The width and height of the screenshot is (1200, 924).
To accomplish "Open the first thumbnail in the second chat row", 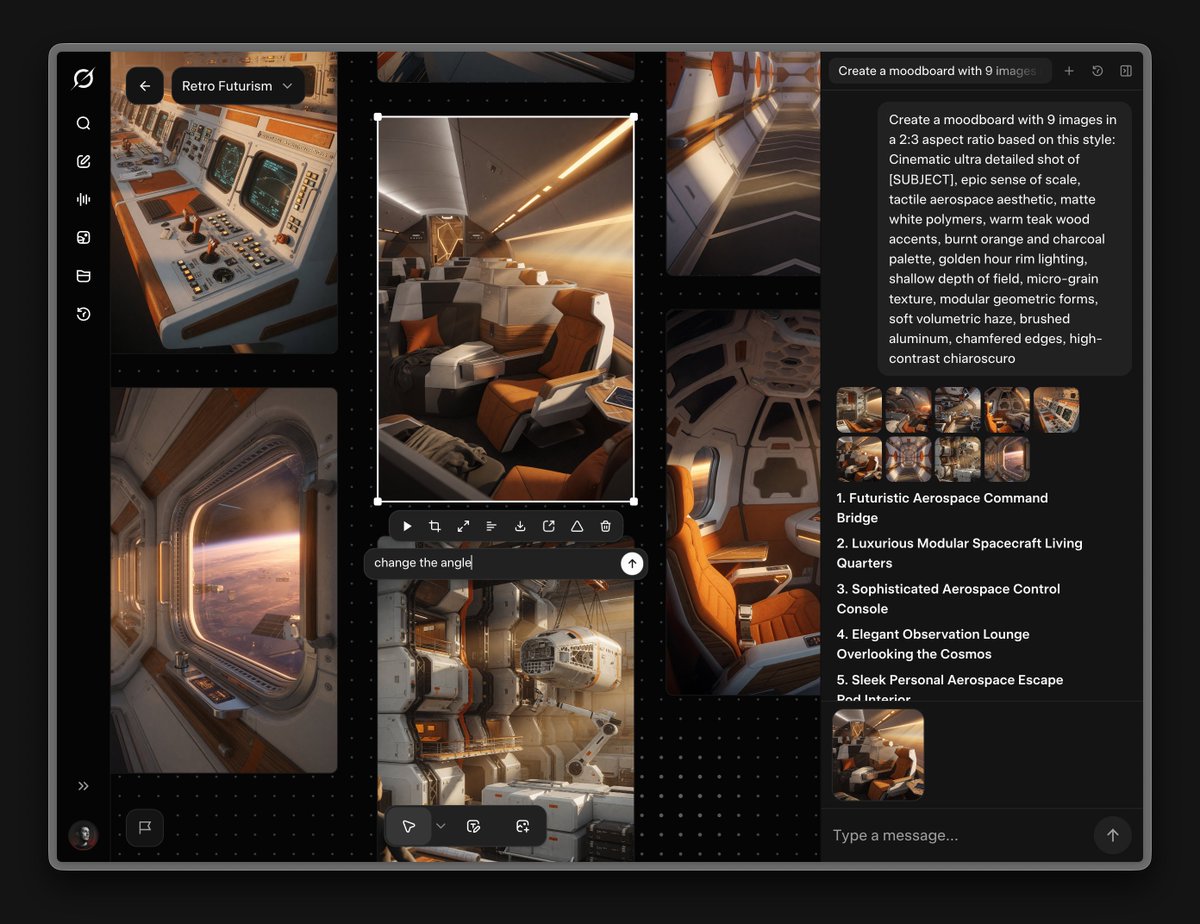I will coord(859,459).
